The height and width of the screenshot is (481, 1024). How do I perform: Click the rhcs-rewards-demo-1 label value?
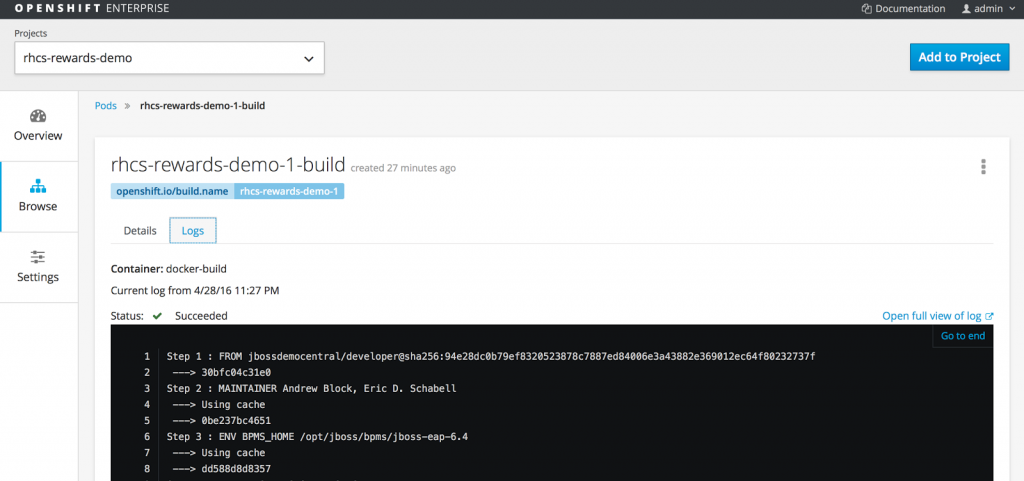pyautogui.click(x=289, y=192)
